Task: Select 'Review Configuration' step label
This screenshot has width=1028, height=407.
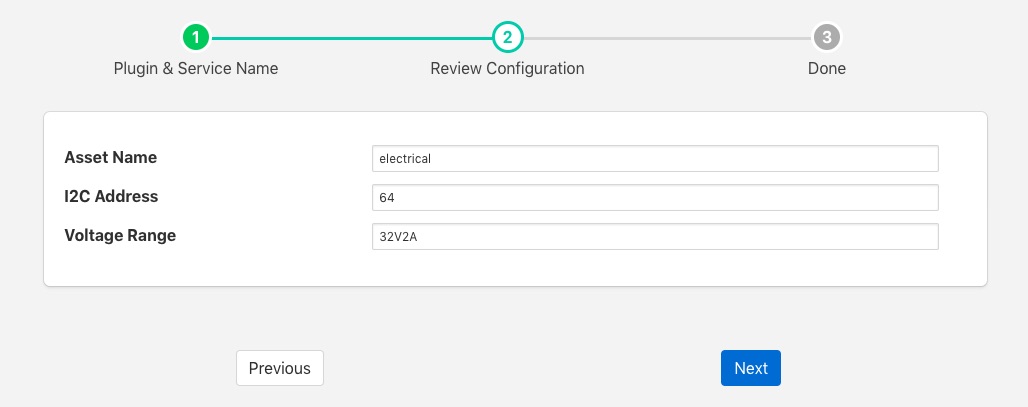Action: tap(507, 69)
